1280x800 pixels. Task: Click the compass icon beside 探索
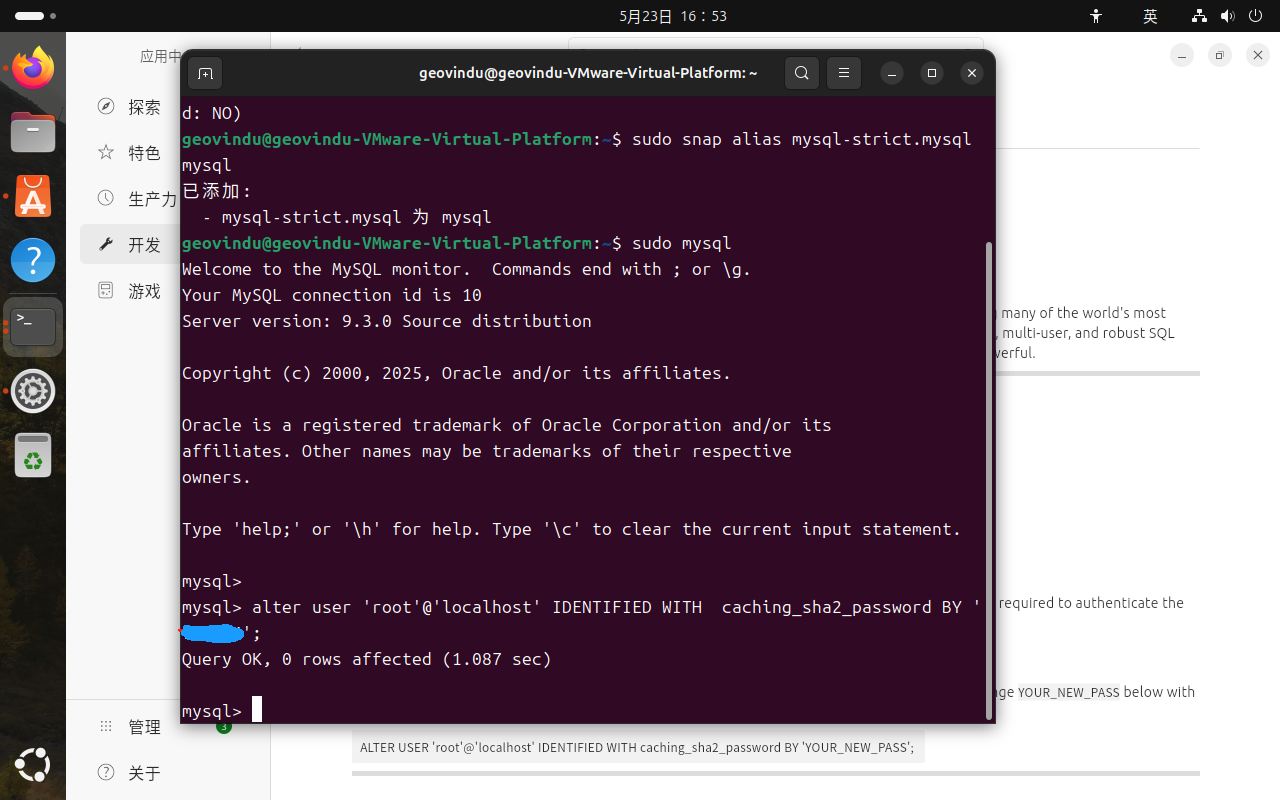(x=106, y=106)
